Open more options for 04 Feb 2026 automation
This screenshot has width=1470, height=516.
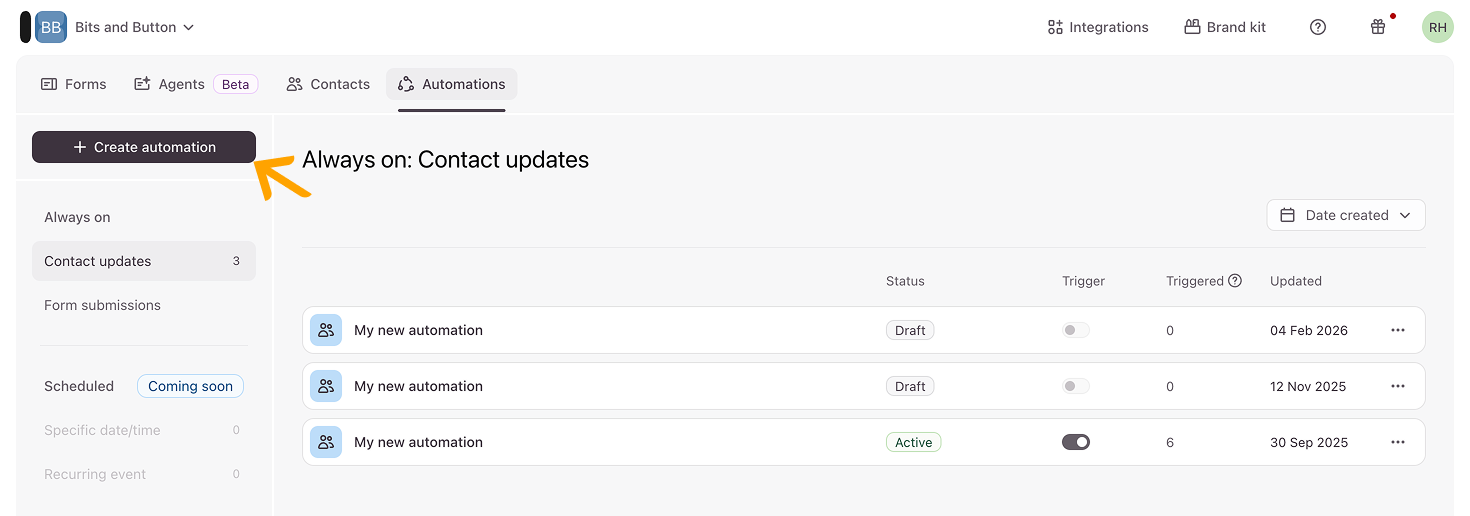pos(1398,330)
